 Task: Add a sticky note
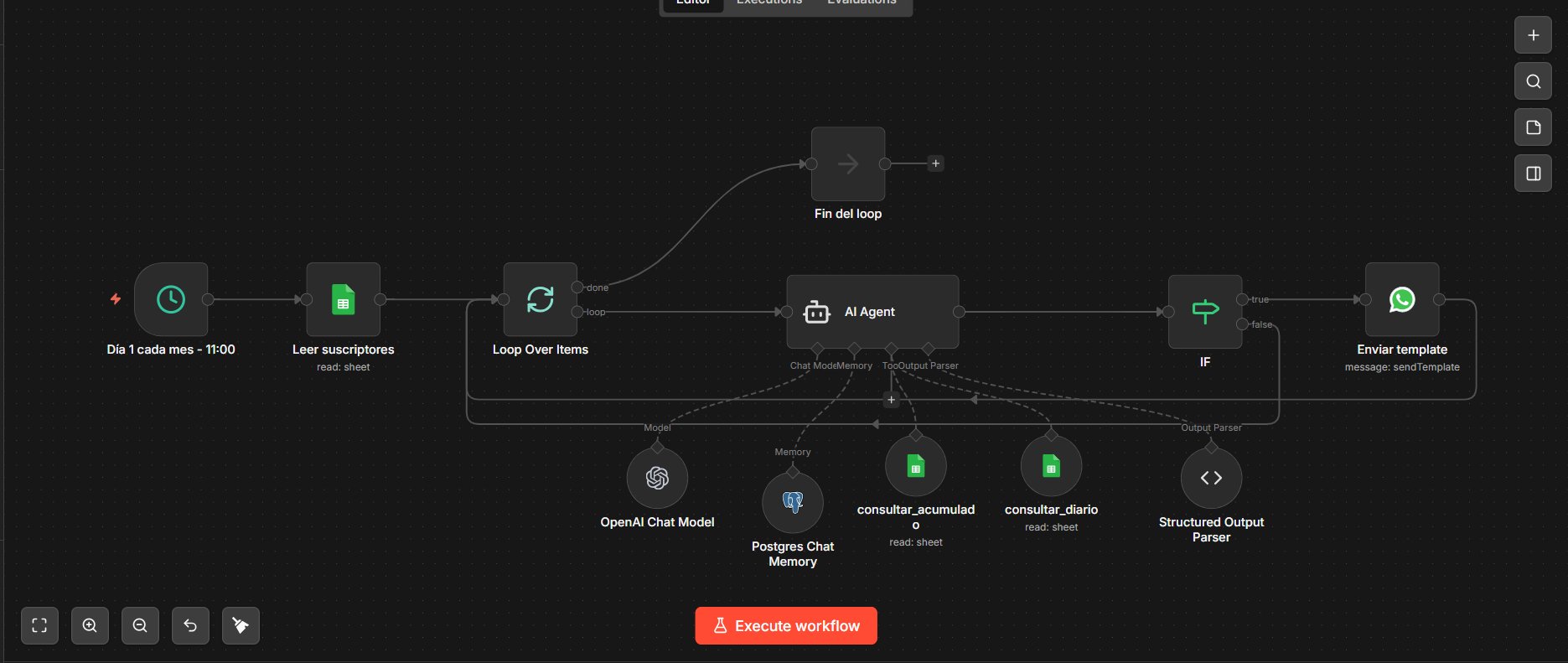pyautogui.click(x=1533, y=127)
